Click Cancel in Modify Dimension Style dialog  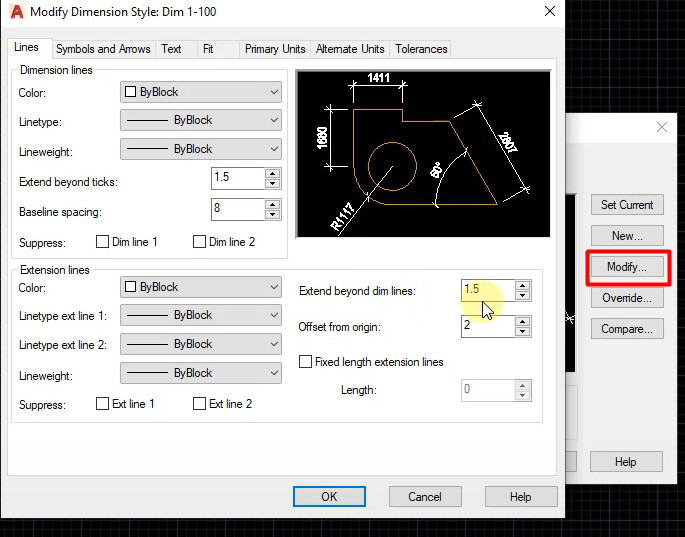(425, 497)
